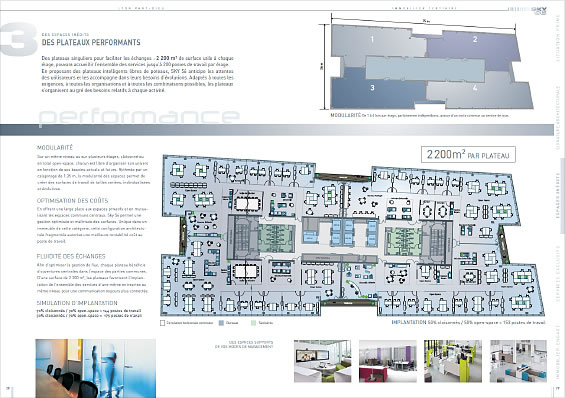Open the purple and red lounge thumbnail

(x=388, y=361)
